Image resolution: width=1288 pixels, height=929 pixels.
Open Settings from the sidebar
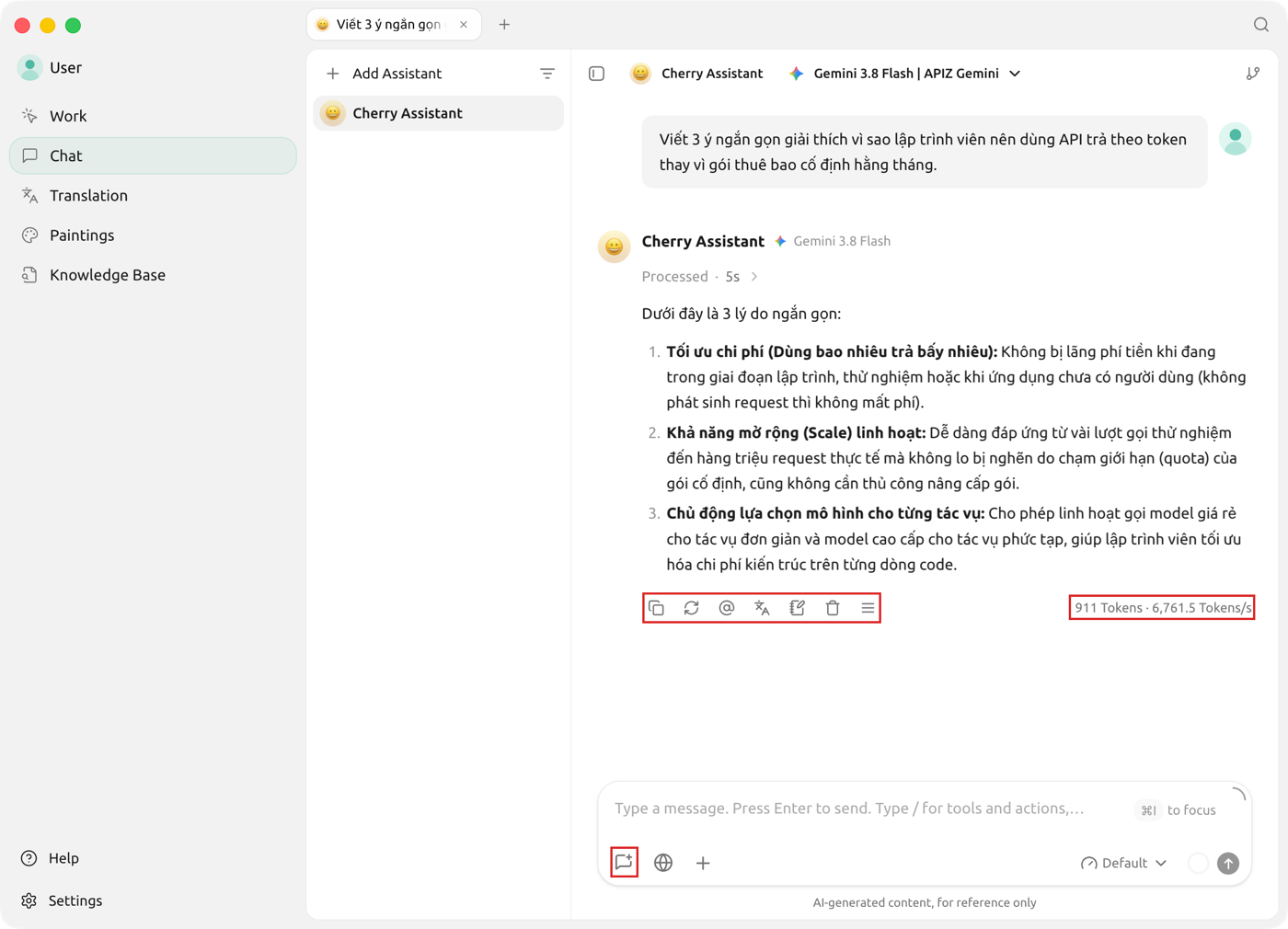[62, 900]
